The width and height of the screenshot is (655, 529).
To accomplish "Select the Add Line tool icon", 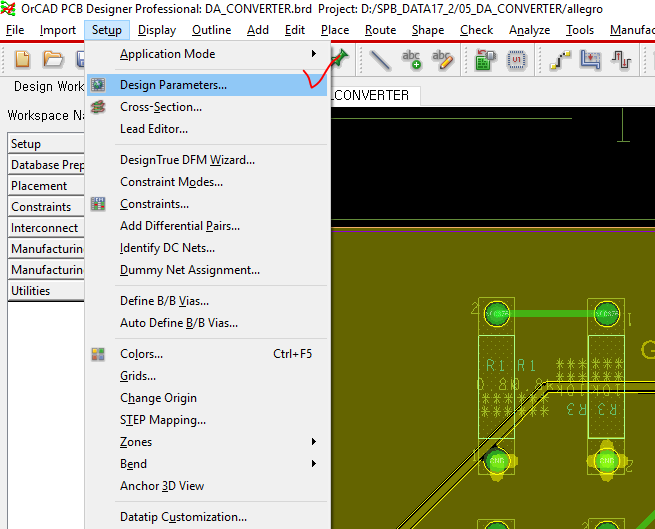I will (x=380, y=60).
